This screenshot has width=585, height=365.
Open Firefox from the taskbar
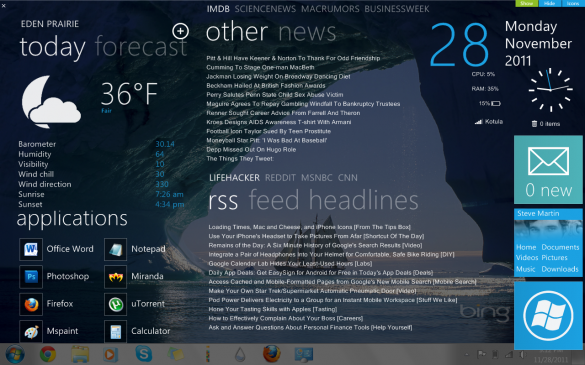click(272, 354)
